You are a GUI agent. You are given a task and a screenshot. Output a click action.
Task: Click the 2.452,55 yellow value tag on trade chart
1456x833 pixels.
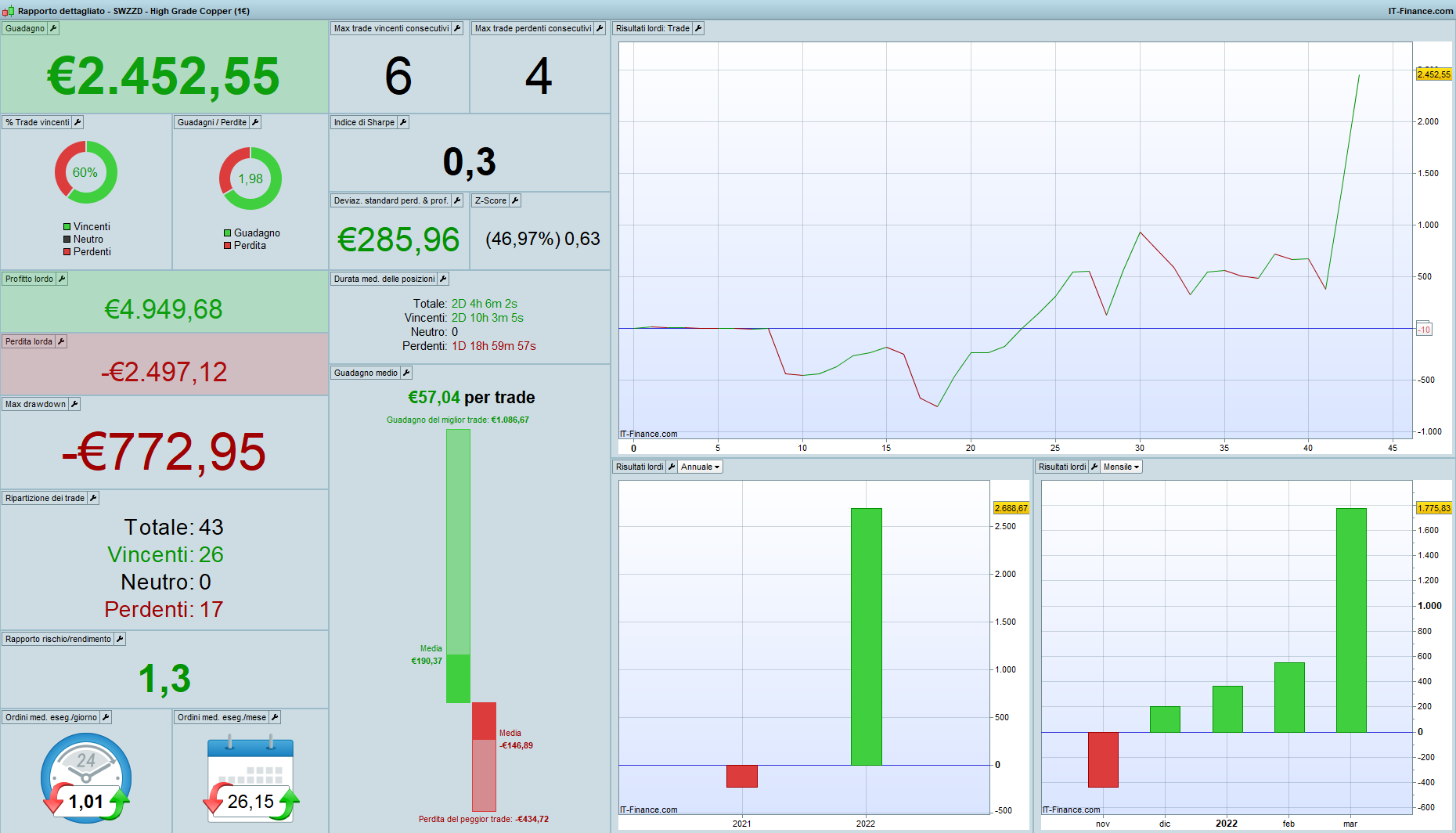tap(1434, 74)
